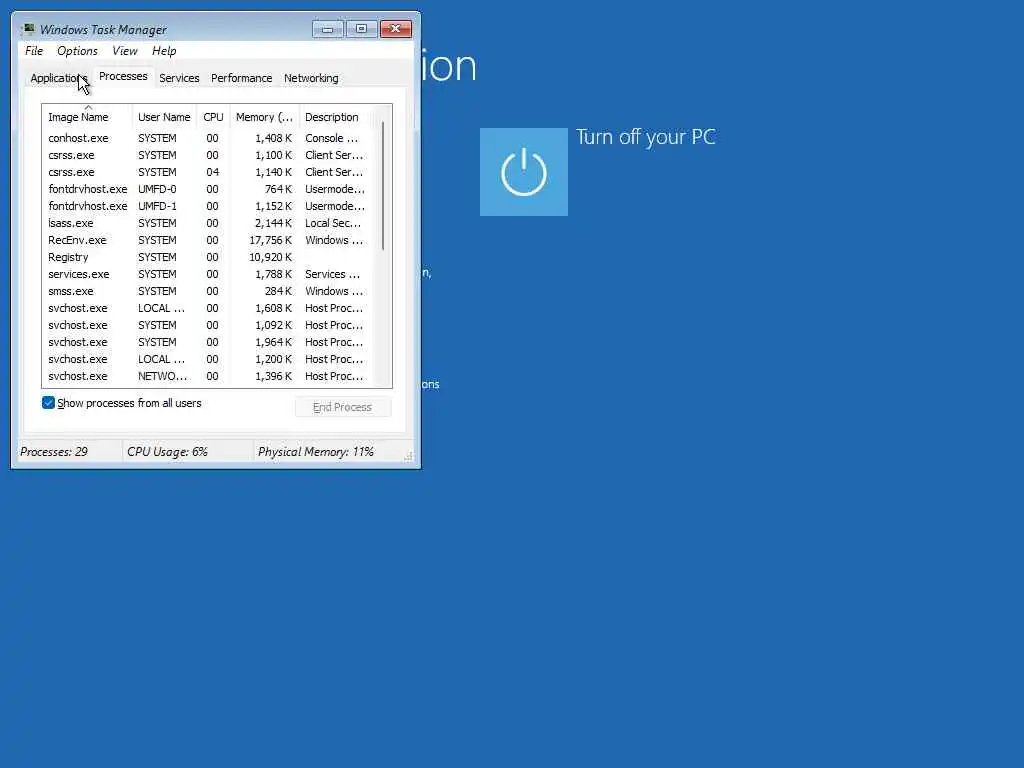
Task: Minimize the Task Manager window
Action: click(x=327, y=29)
